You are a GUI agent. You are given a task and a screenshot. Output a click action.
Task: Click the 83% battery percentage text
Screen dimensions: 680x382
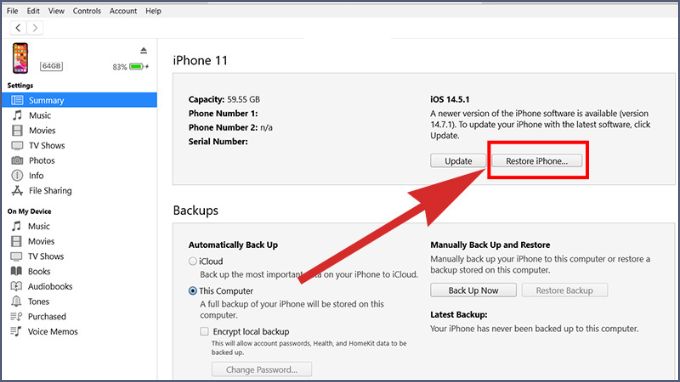120,67
